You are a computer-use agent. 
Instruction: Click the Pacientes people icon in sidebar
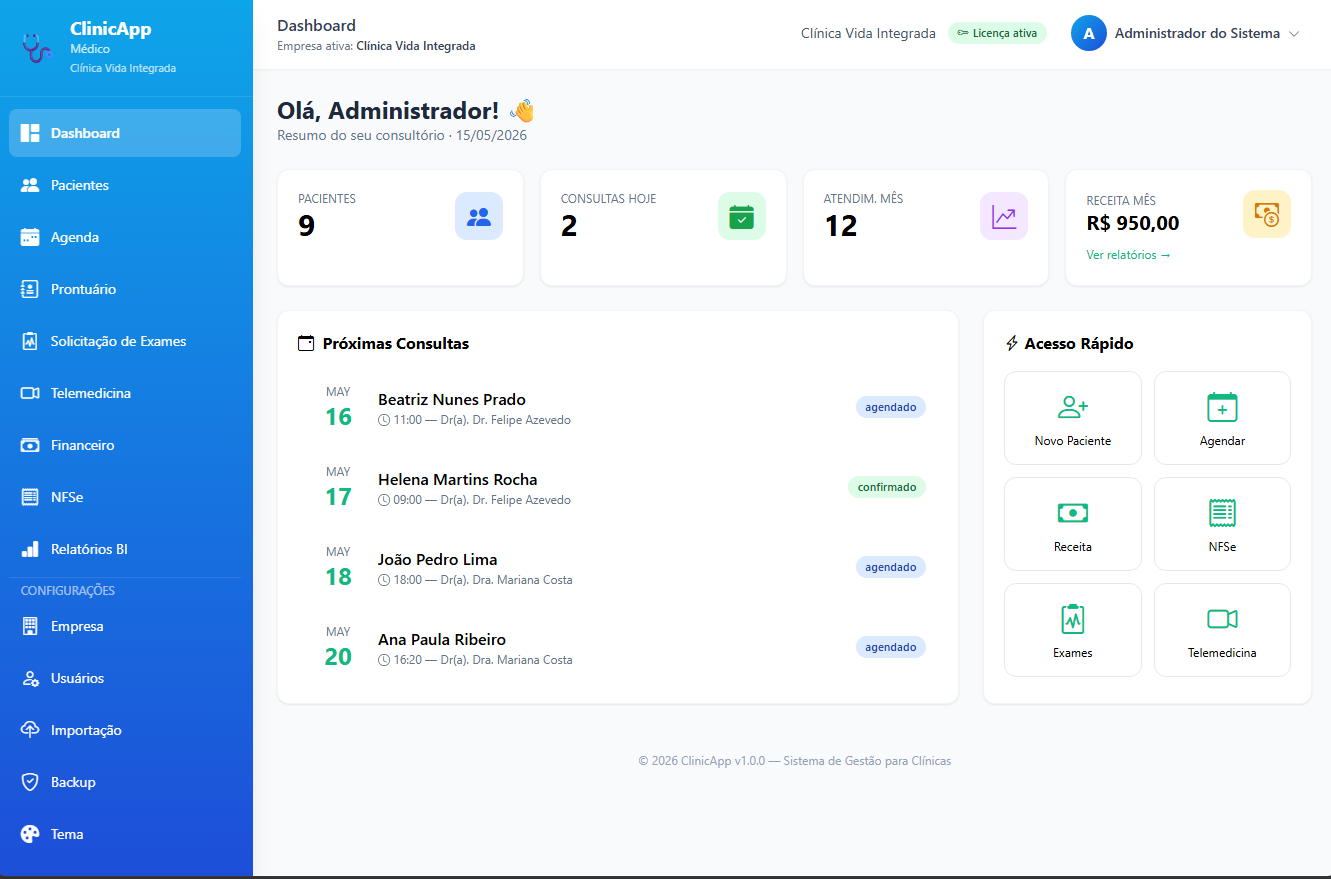point(30,185)
